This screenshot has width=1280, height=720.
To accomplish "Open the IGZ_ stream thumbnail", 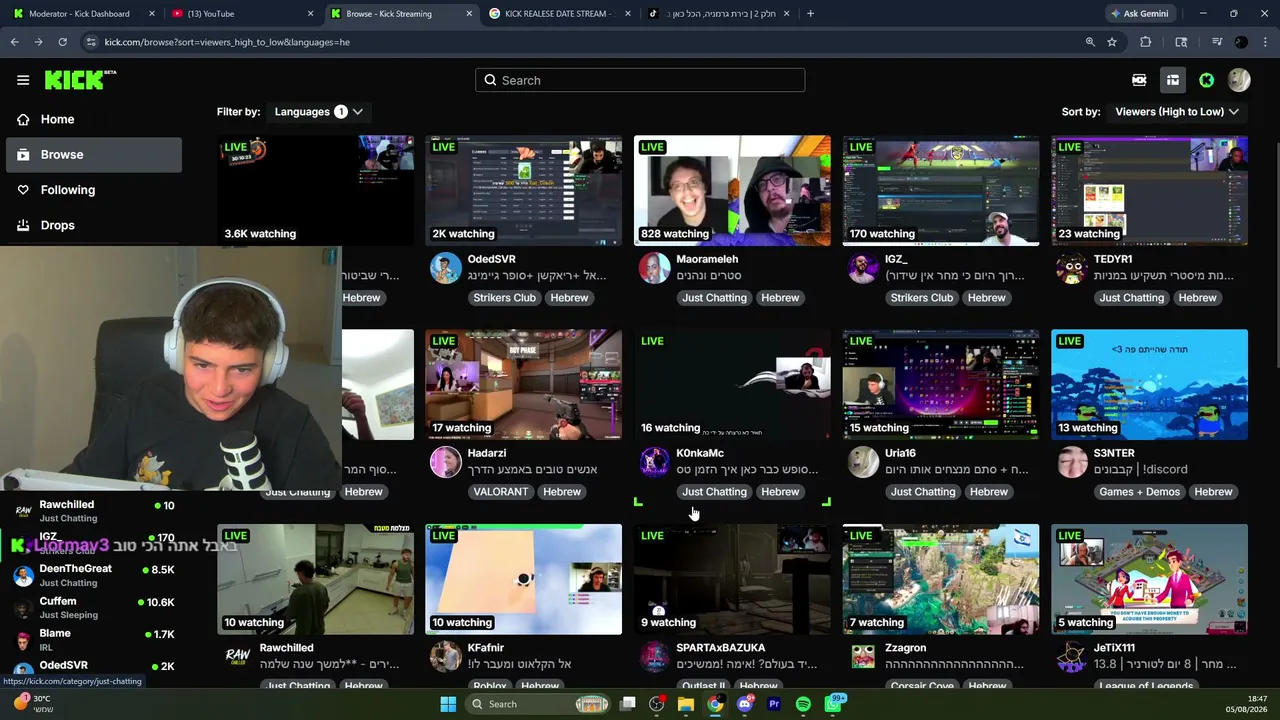I will point(941,190).
